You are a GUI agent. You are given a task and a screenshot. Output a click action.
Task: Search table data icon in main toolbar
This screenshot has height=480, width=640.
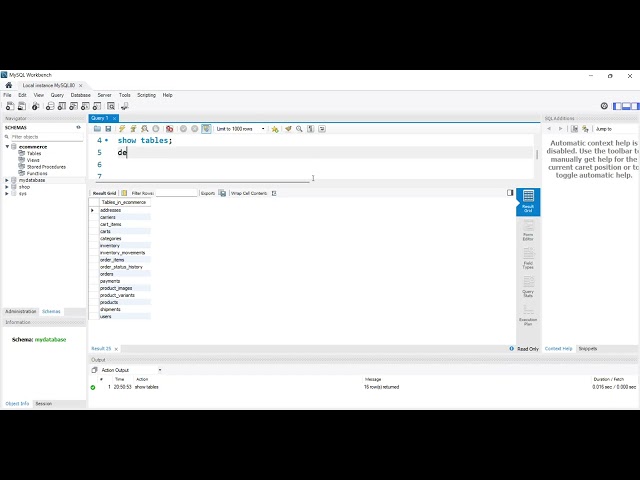coord(111,106)
